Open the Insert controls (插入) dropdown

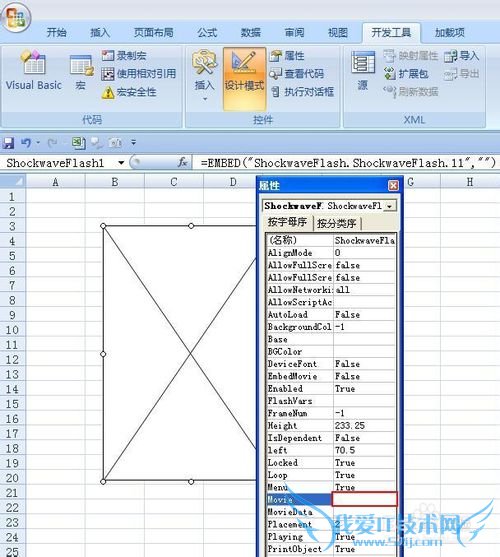point(205,75)
